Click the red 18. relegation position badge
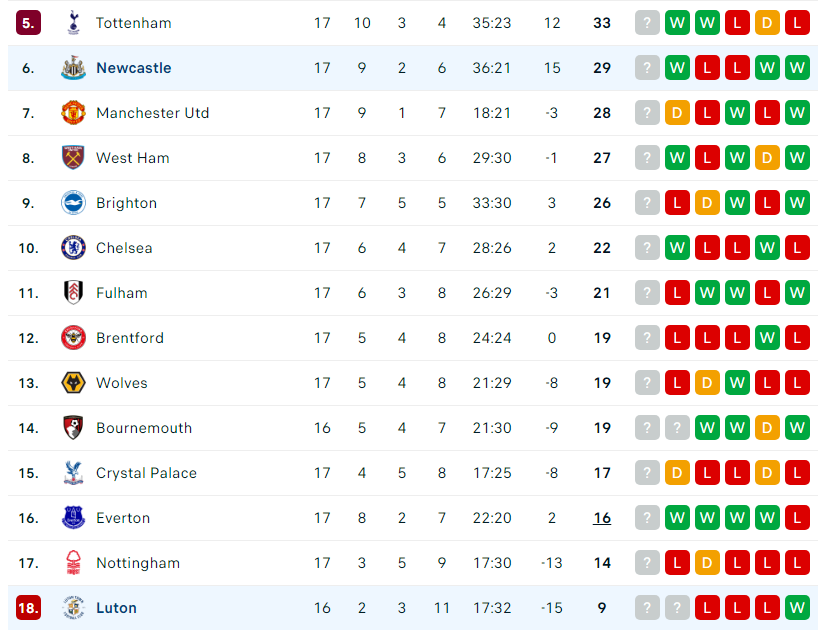818x630 pixels. 28,608
